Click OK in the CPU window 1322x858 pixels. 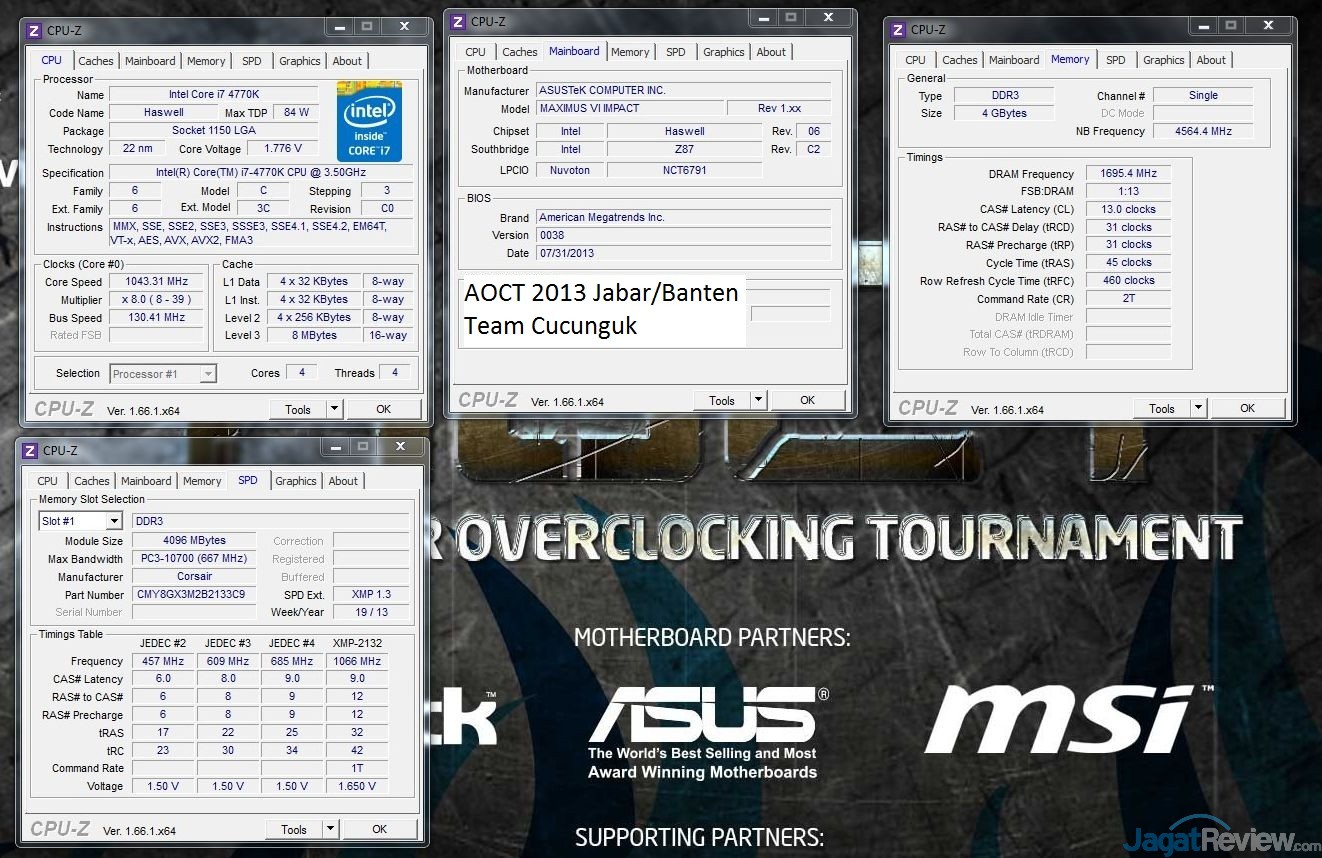383,409
